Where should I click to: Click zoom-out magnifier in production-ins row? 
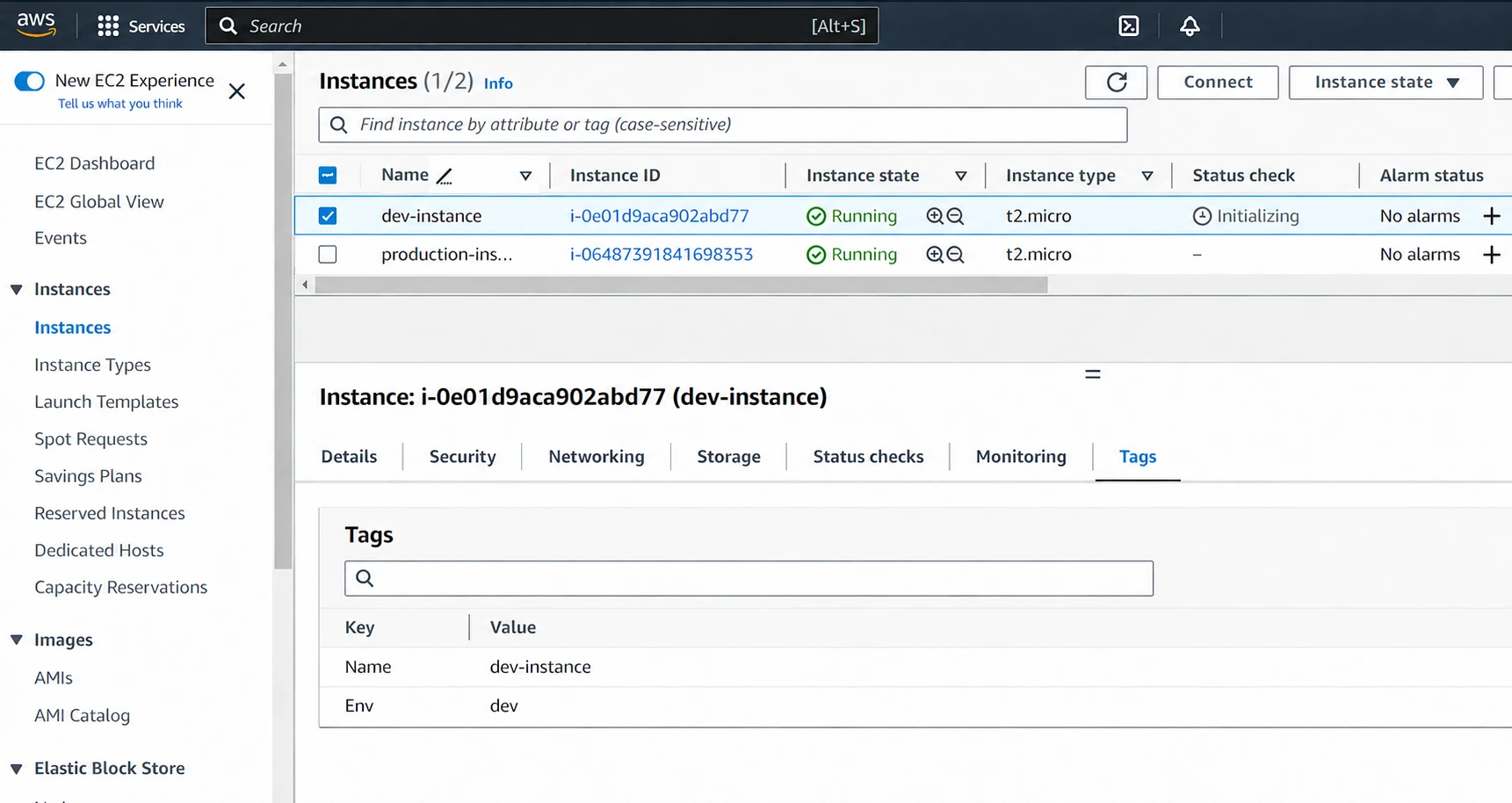tap(956, 255)
